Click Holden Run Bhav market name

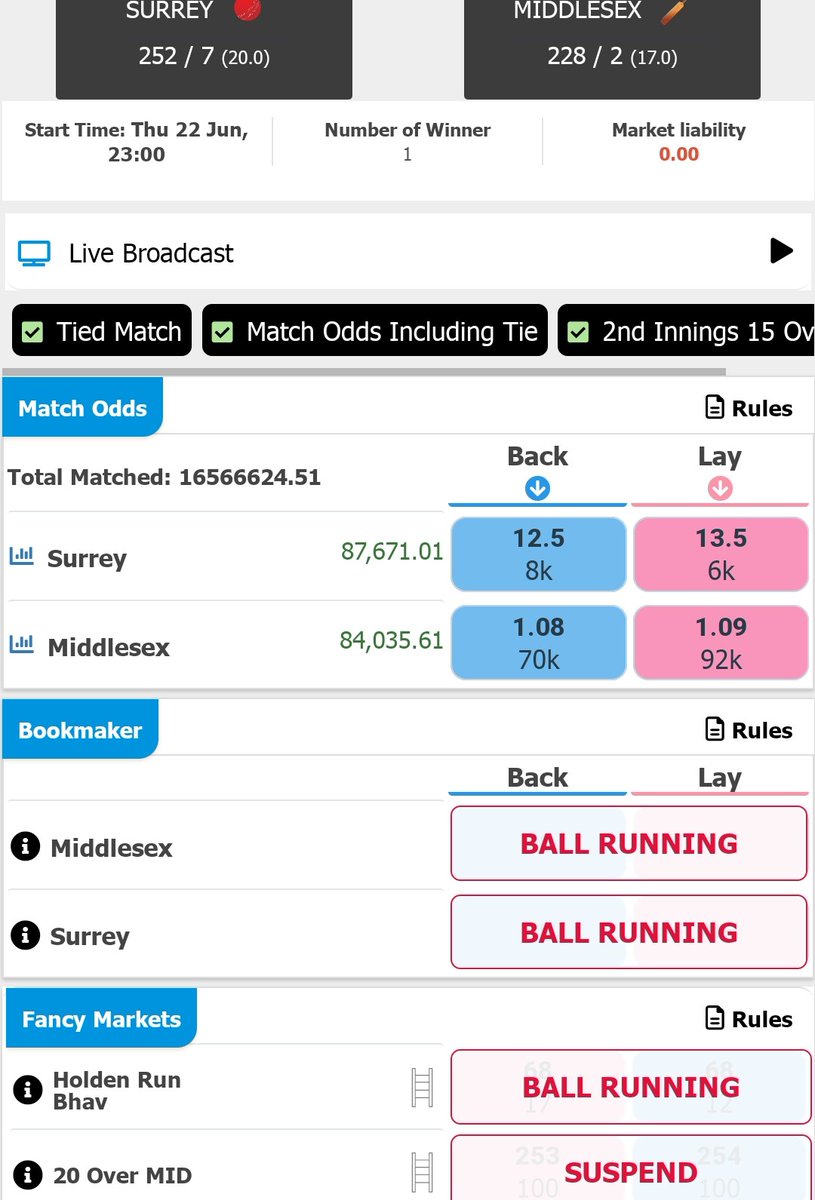[x=117, y=1090]
